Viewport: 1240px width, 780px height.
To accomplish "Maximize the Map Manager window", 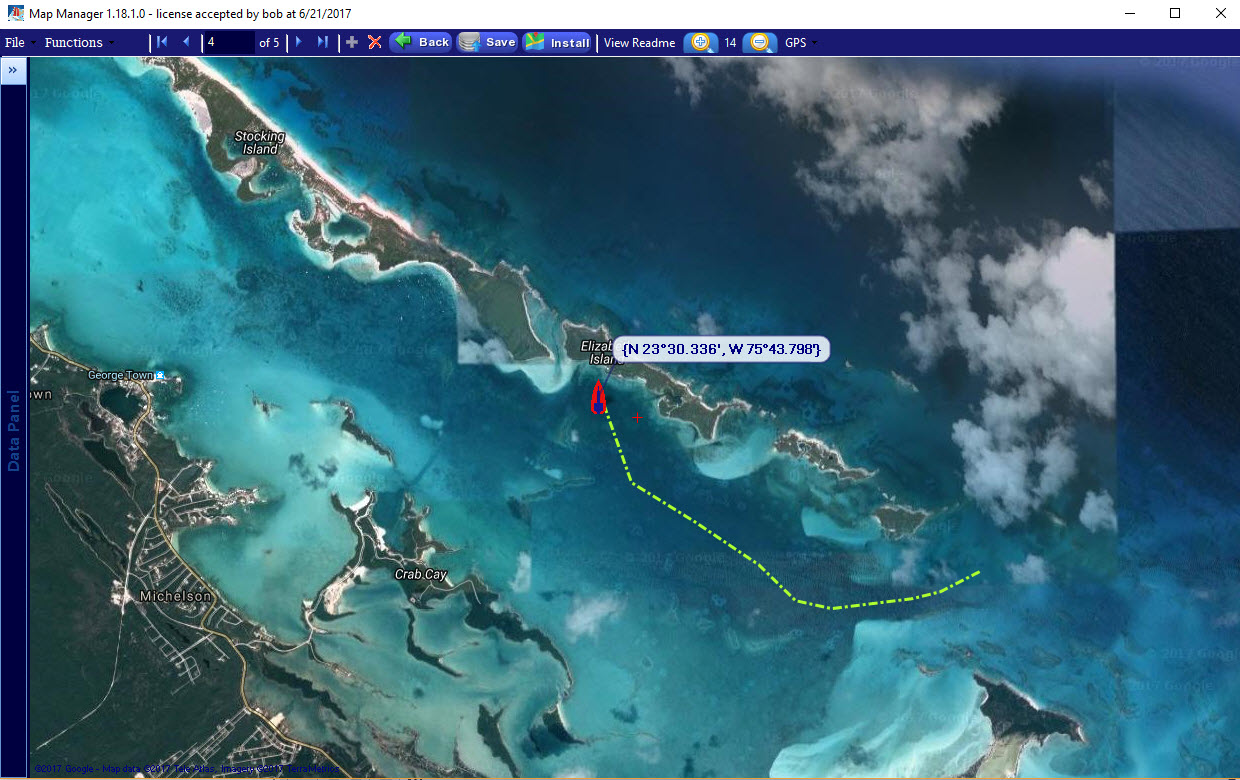I will click(1175, 14).
